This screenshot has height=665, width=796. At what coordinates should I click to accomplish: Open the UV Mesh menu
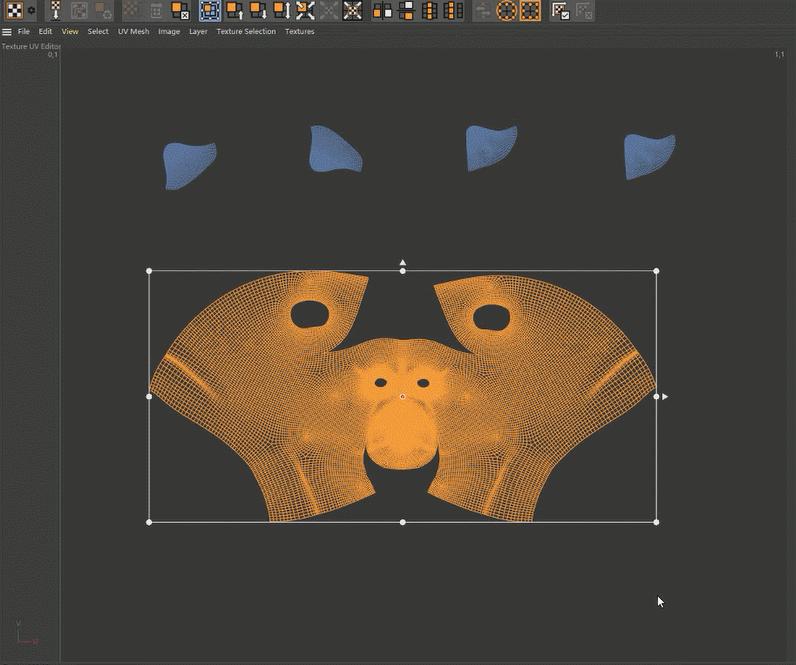(134, 31)
